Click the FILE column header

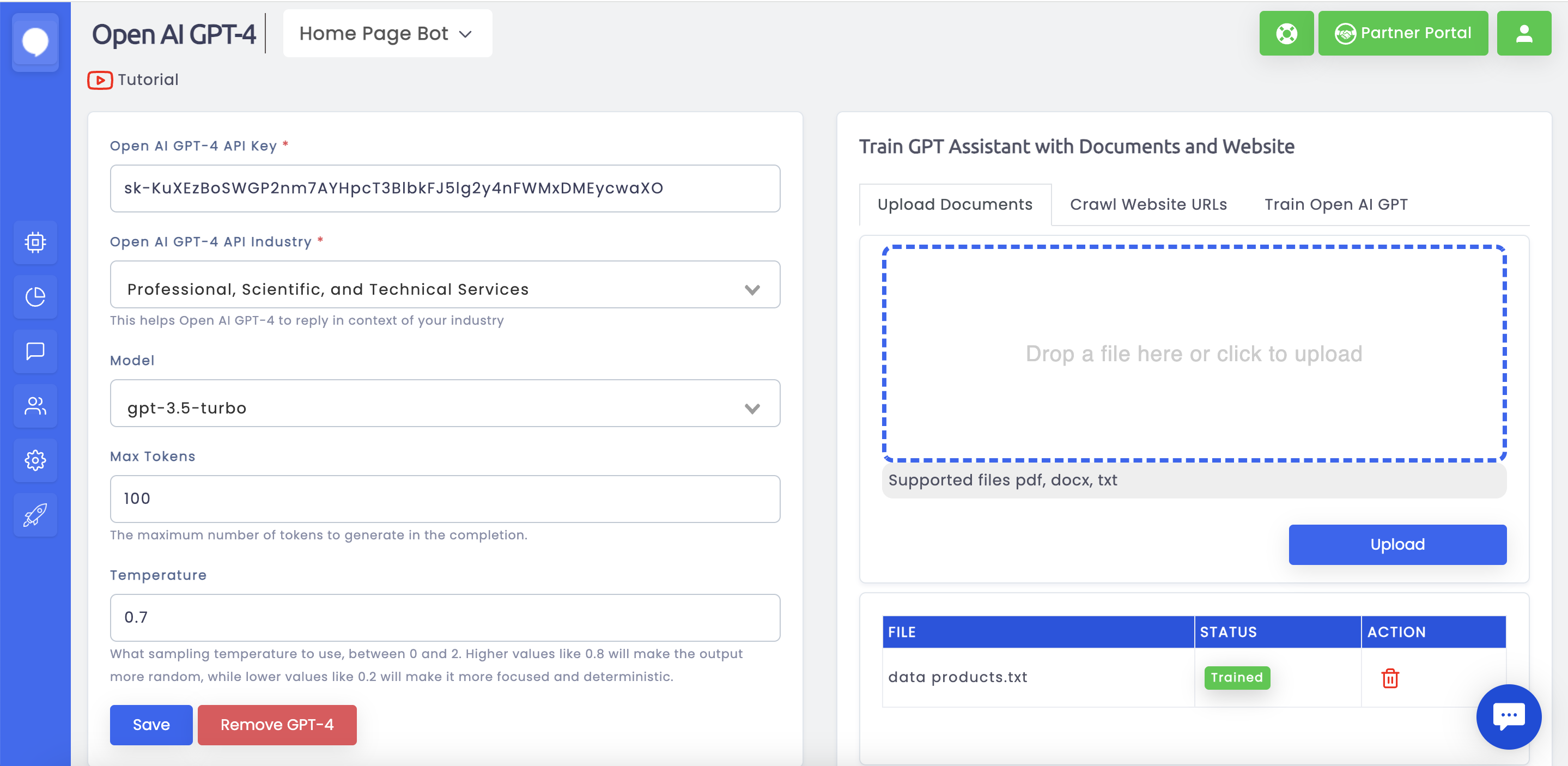(1038, 632)
